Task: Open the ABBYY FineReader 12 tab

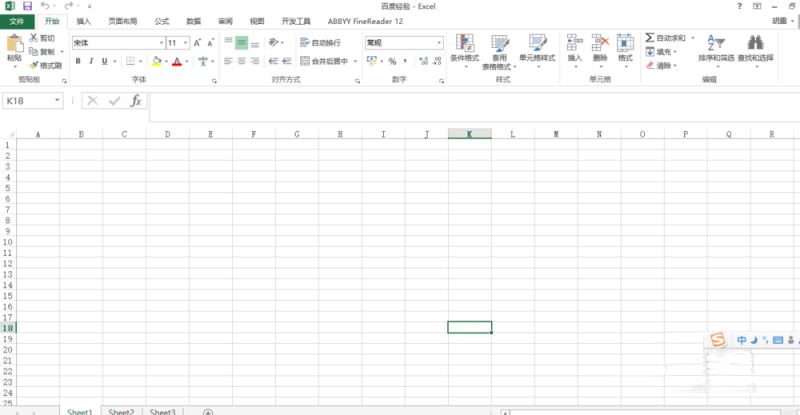Action: pyautogui.click(x=365, y=21)
